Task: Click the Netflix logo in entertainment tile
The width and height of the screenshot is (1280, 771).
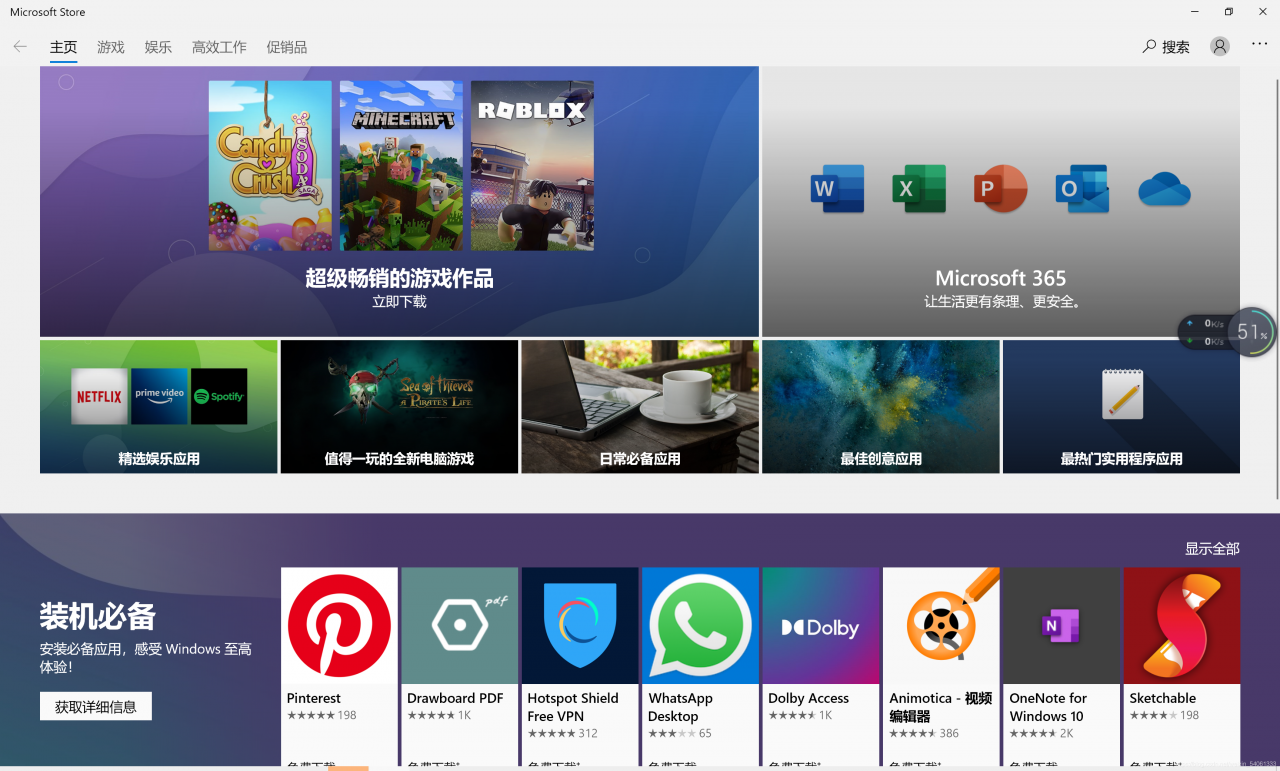Action: [99, 396]
